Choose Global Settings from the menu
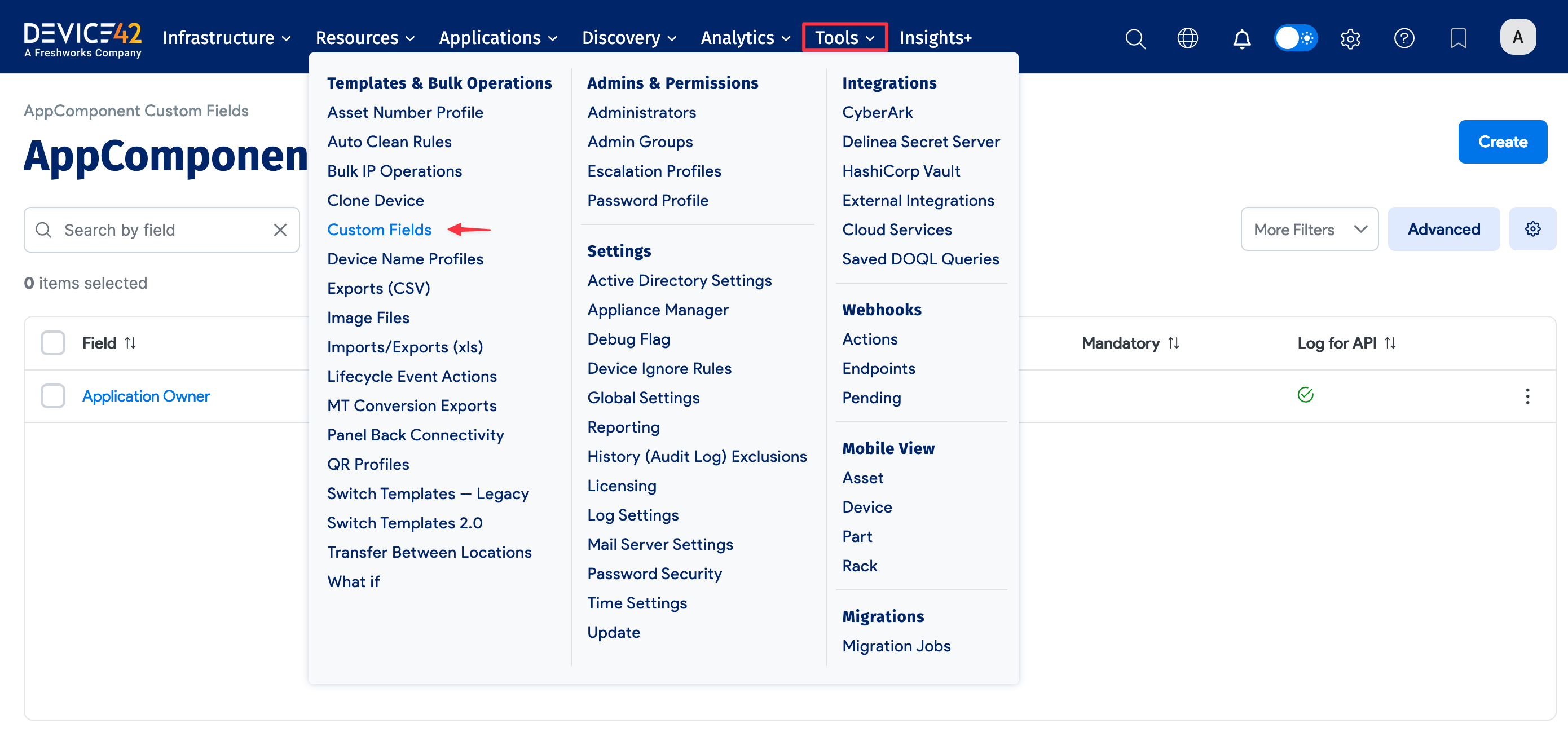 pos(643,398)
